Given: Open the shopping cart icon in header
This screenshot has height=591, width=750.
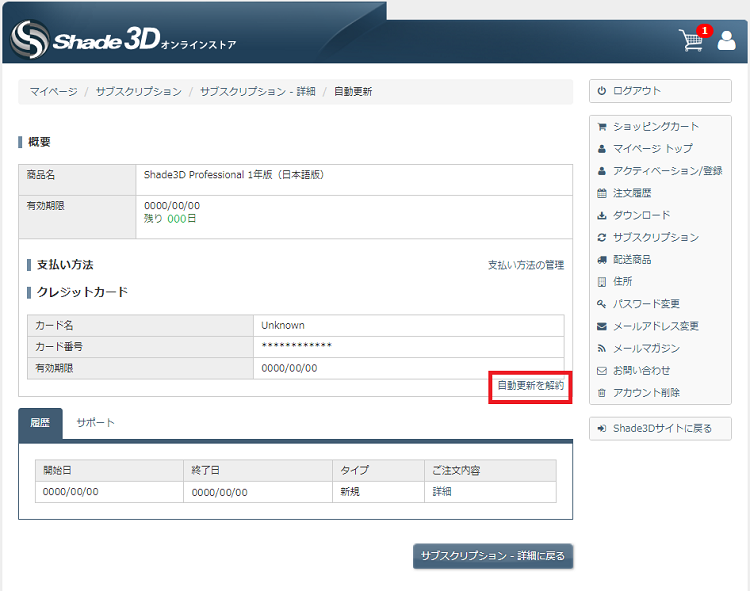Looking at the screenshot, I should coord(691,40).
